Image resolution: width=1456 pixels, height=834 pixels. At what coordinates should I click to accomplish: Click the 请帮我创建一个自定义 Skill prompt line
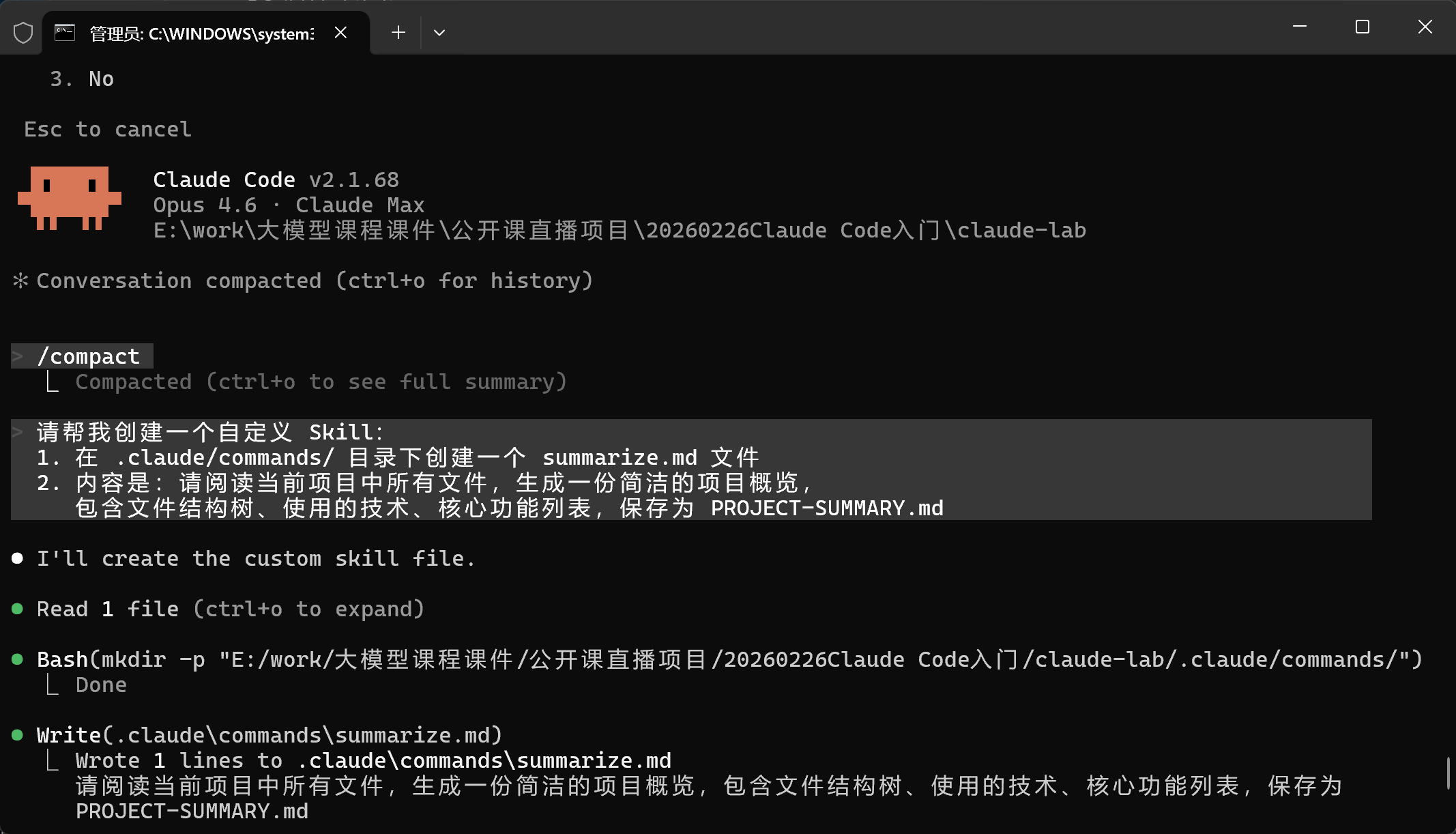(210, 432)
